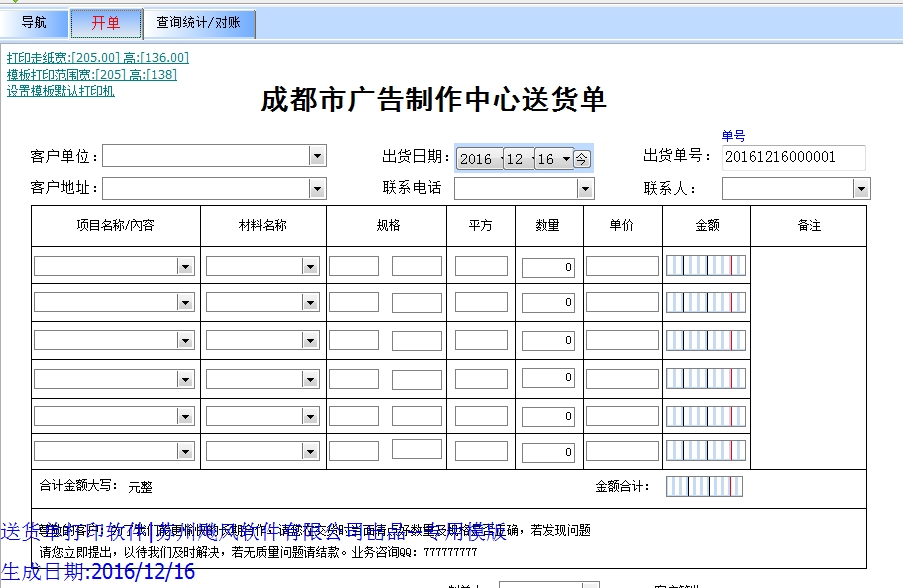
Task: Click the 打印走纸宽 paper size link
Action: [98, 58]
